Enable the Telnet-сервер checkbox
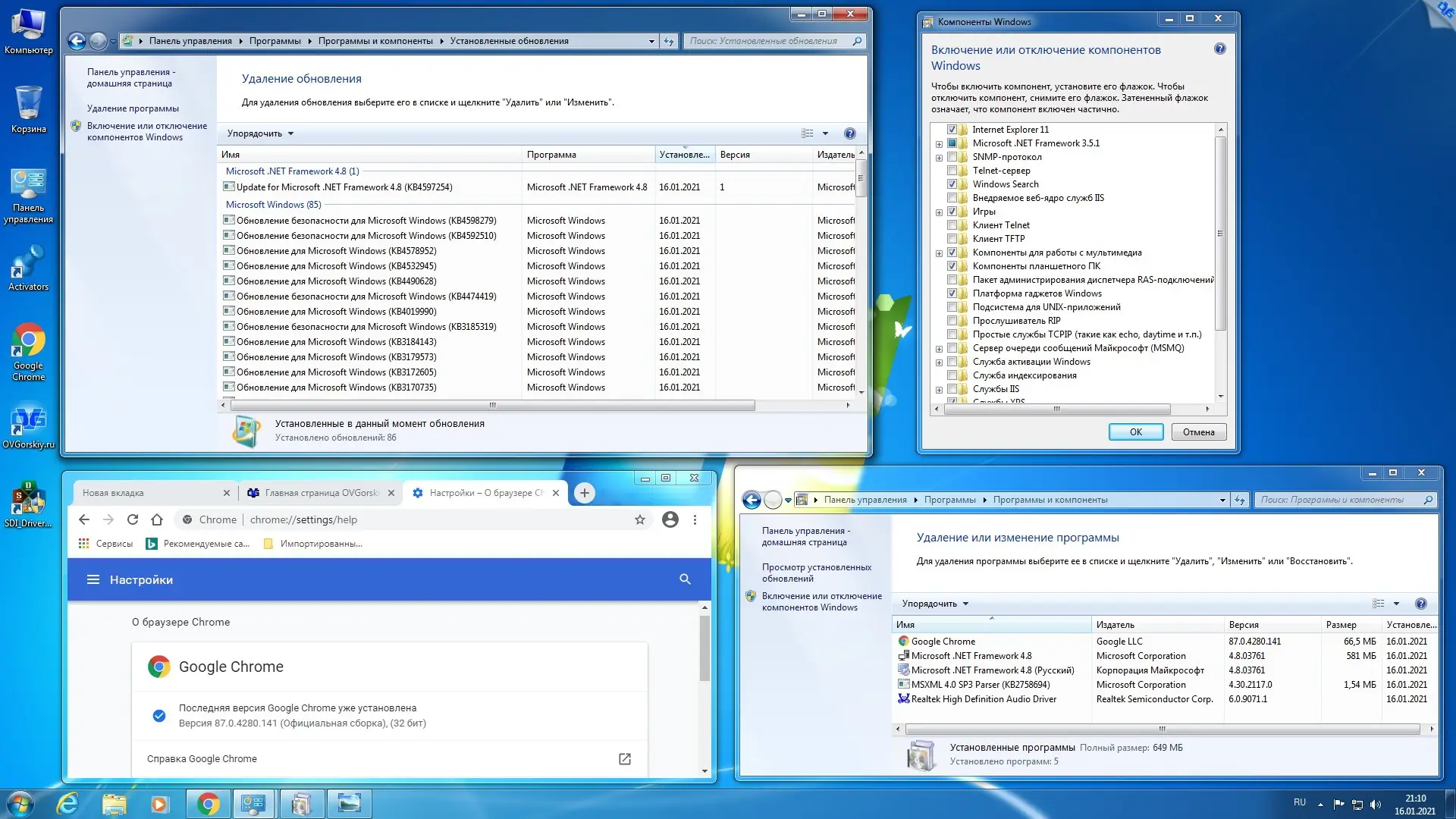The width and height of the screenshot is (1456, 819). point(952,171)
